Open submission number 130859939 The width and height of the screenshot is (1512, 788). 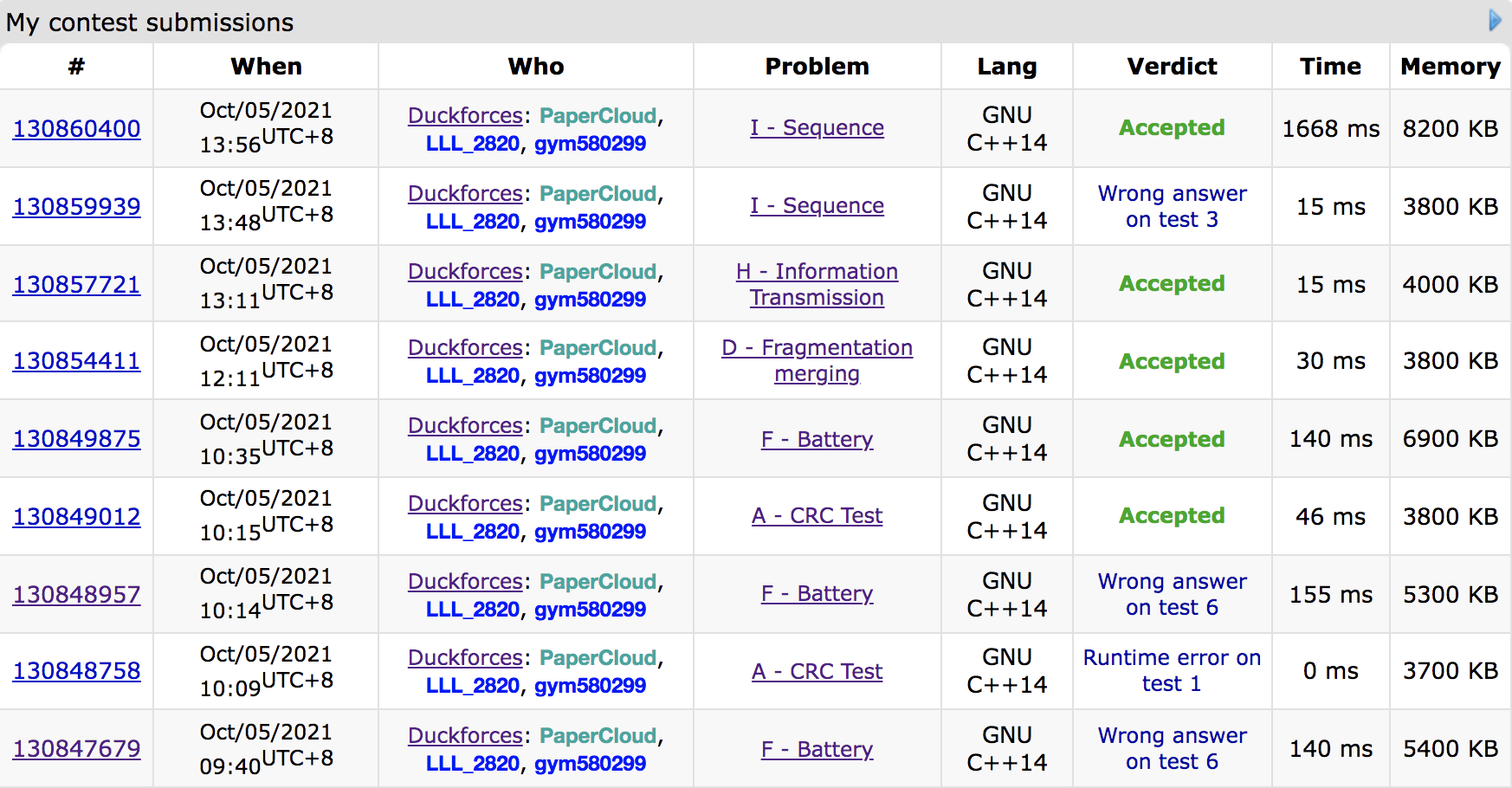pos(76,207)
